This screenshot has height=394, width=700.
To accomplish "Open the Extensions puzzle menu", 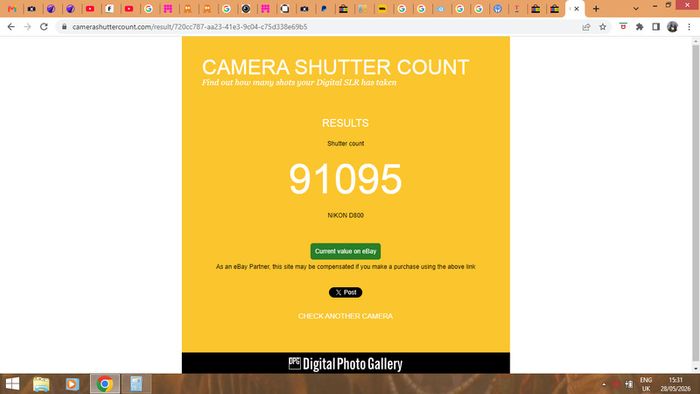I will pyautogui.click(x=640, y=27).
